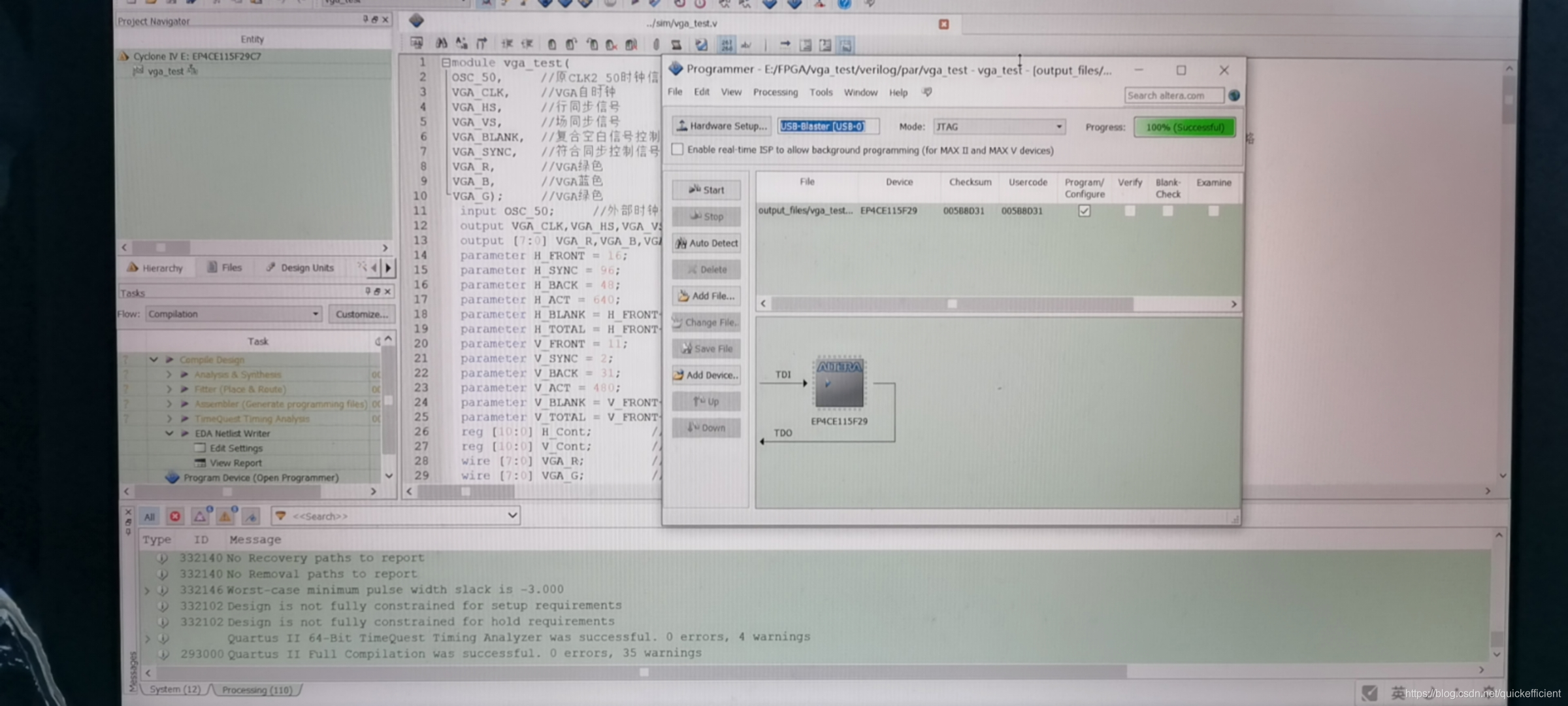Click the error messages filter icon
1568x706 pixels.
point(175,516)
